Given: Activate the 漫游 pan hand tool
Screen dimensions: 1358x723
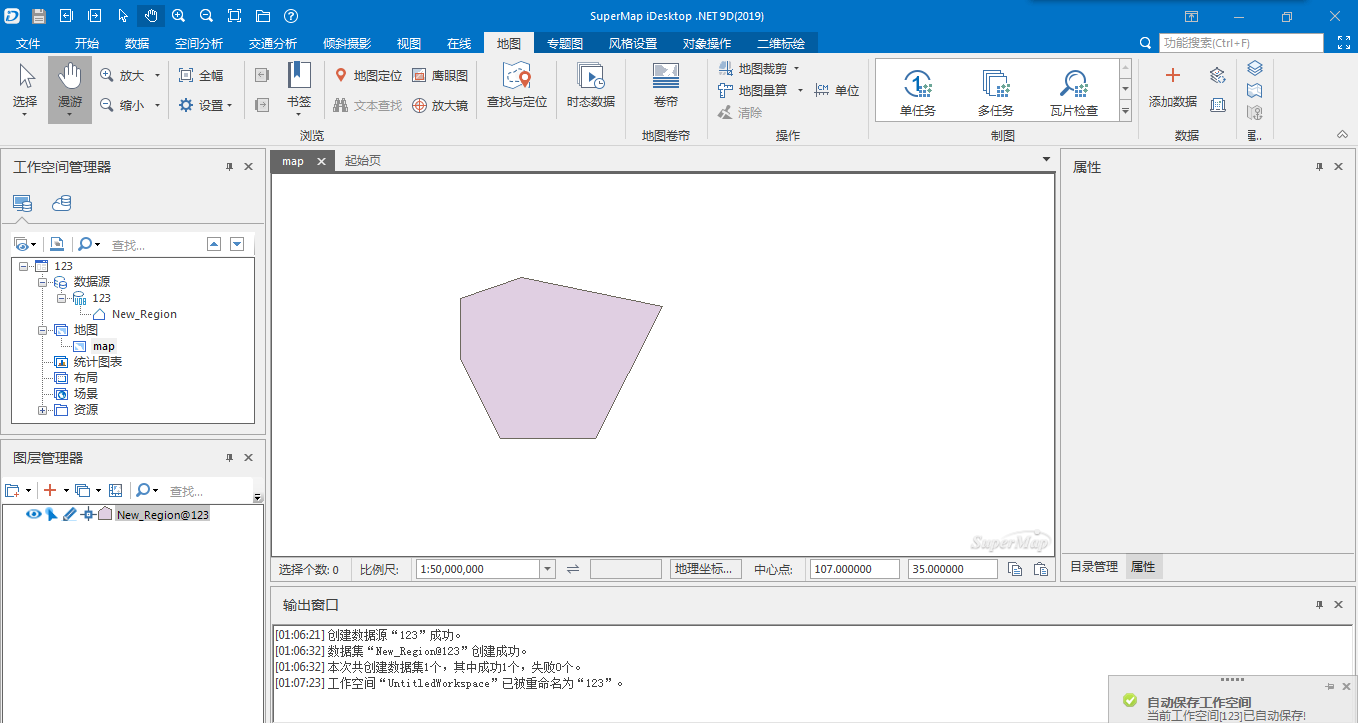Looking at the screenshot, I should tap(69, 90).
